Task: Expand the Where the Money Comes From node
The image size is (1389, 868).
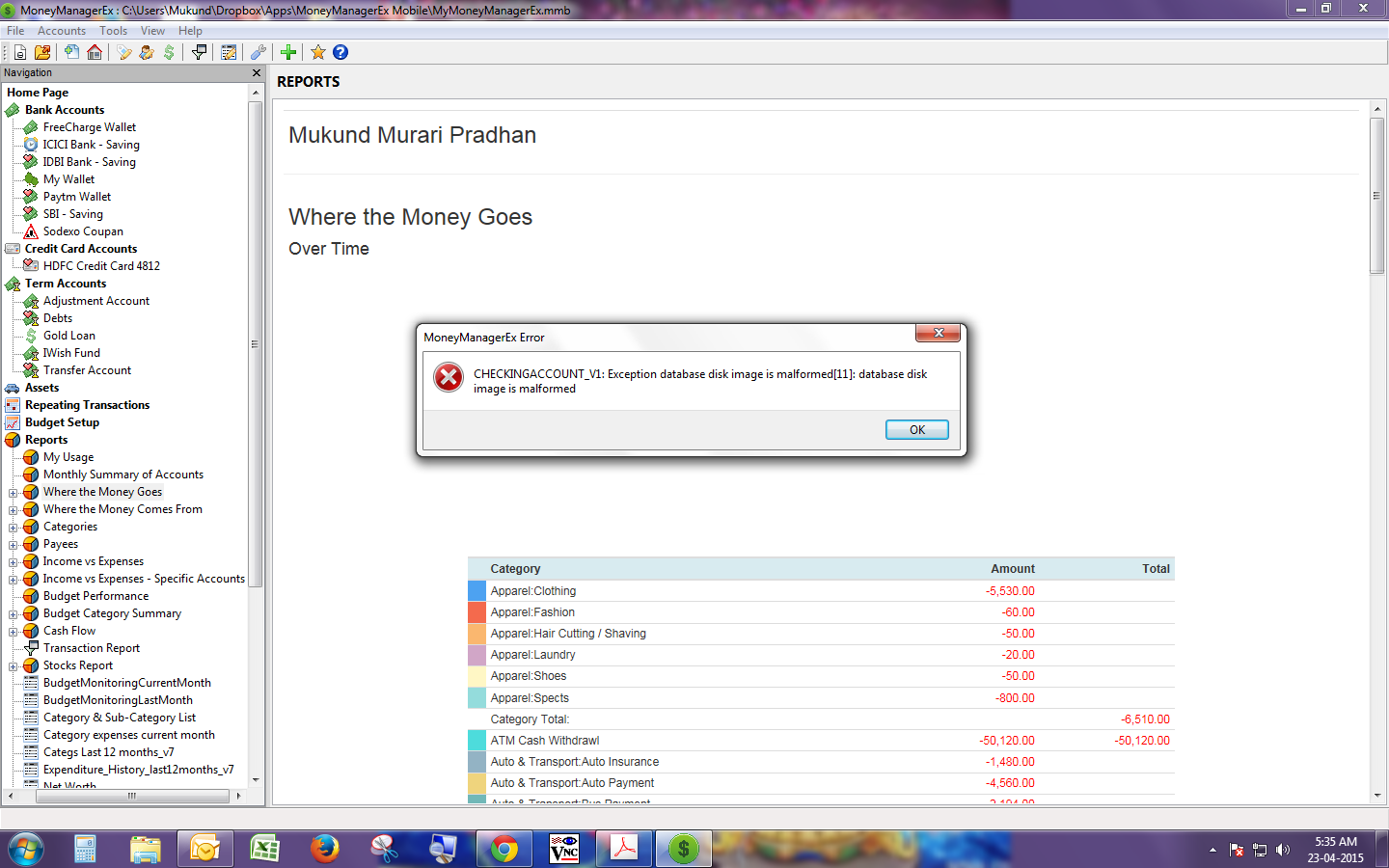Action: (14, 509)
